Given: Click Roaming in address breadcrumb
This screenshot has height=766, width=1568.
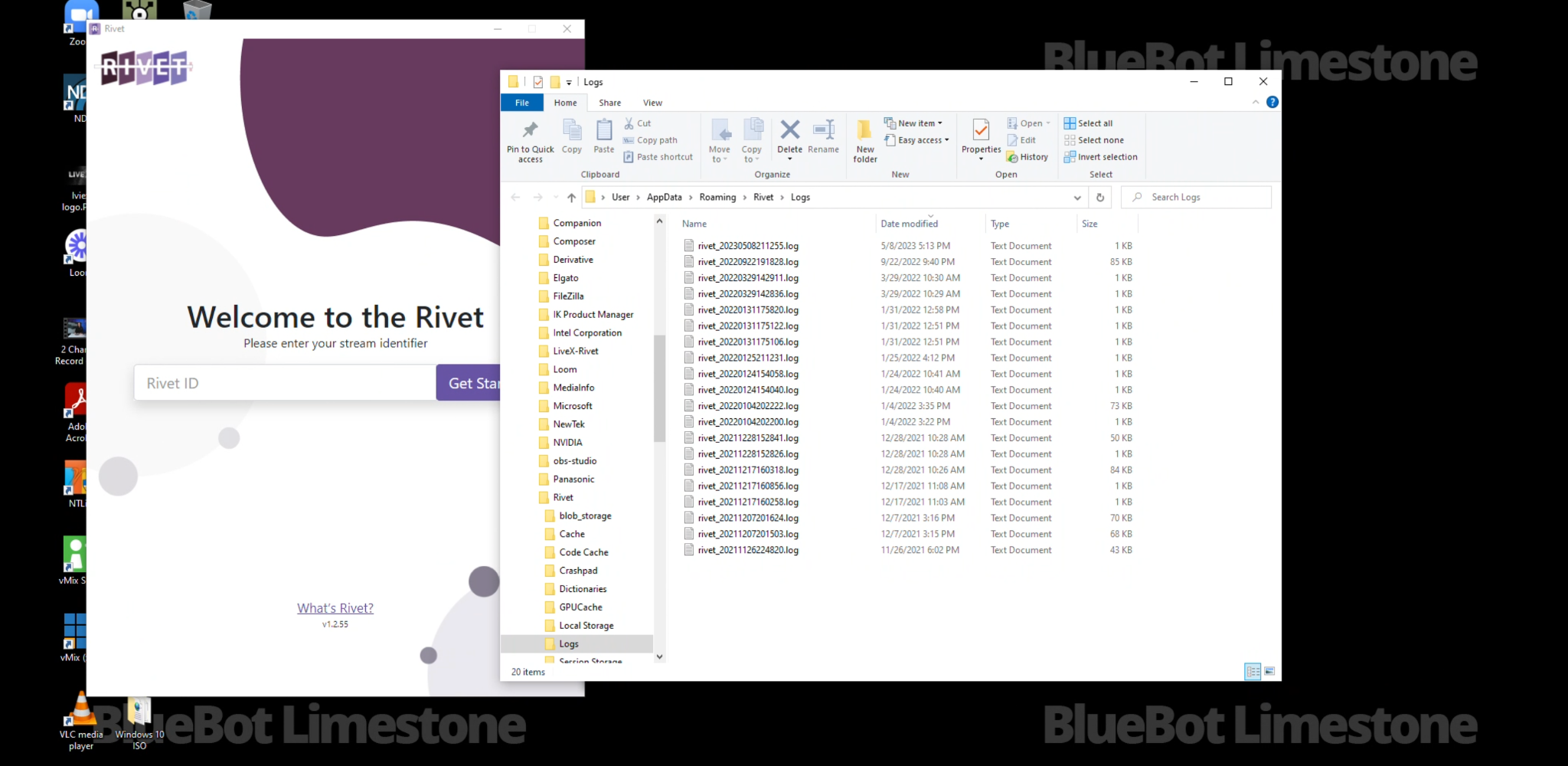Looking at the screenshot, I should (x=717, y=198).
